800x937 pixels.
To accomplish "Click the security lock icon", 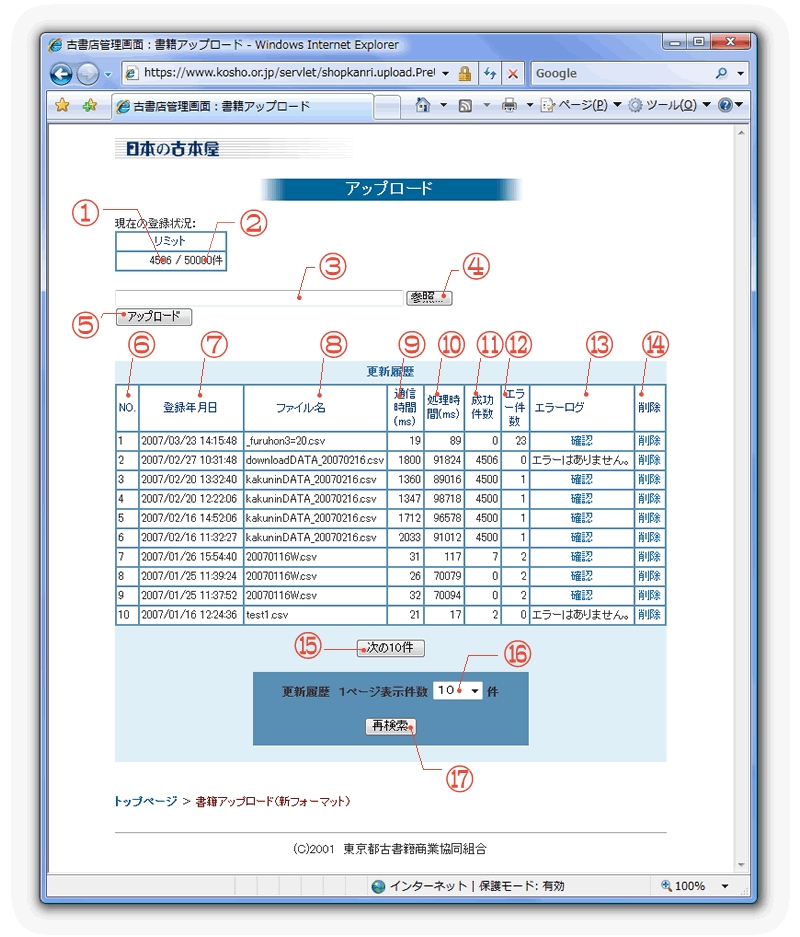I will click(x=464, y=74).
